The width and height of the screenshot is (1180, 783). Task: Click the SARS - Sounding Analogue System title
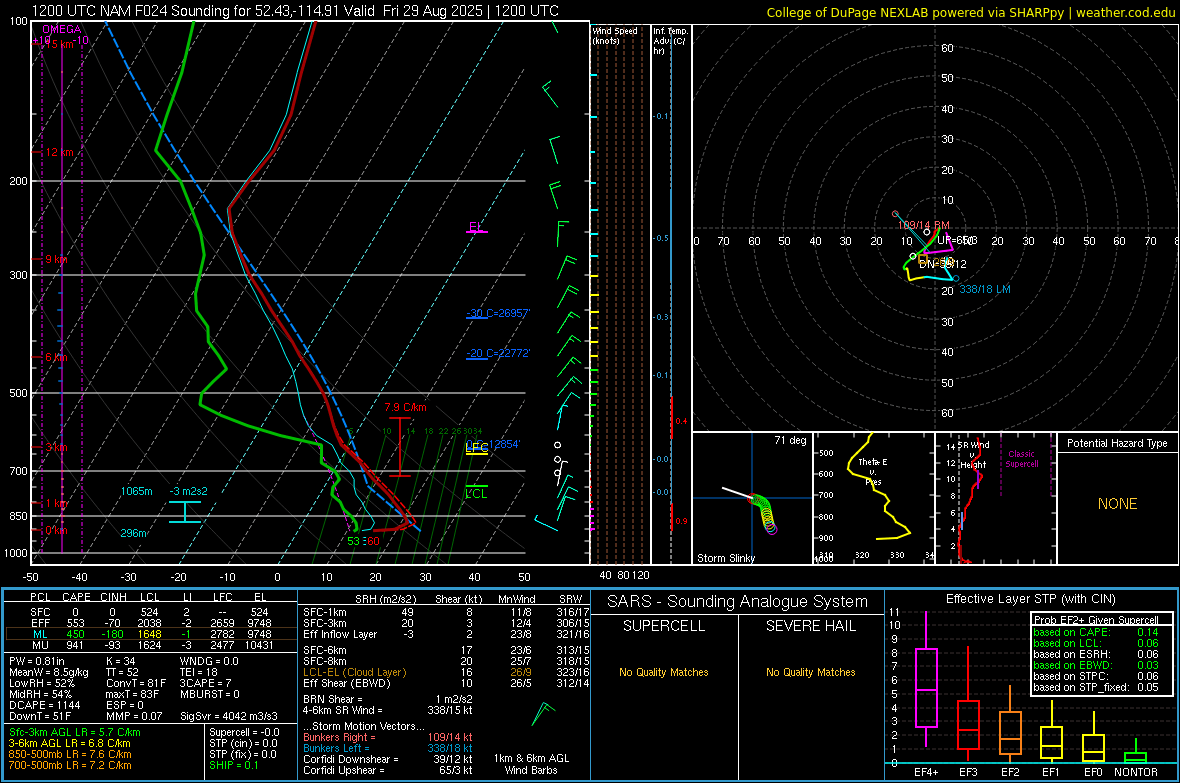click(x=738, y=602)
